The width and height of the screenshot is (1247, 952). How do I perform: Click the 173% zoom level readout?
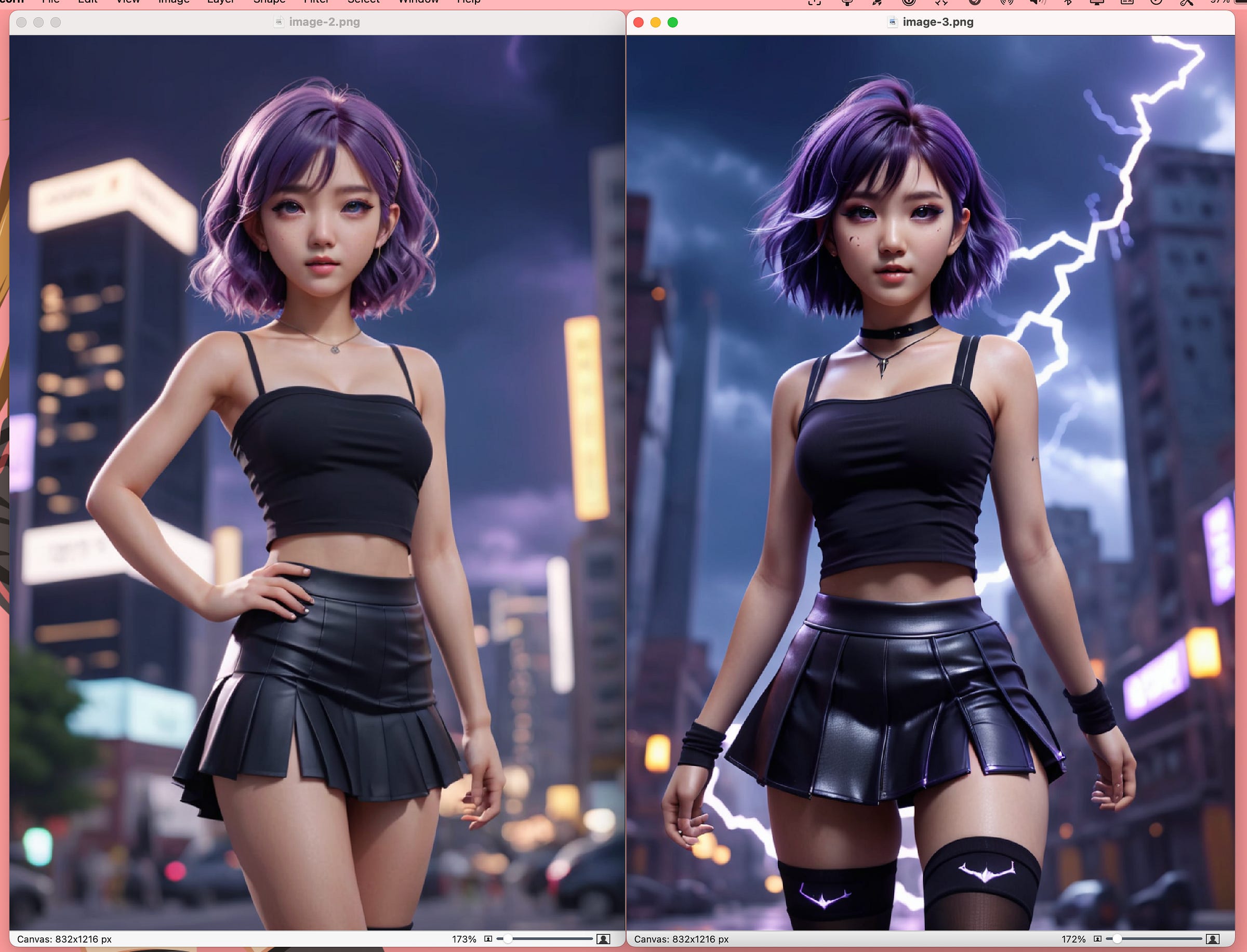[x=463, y=939]
